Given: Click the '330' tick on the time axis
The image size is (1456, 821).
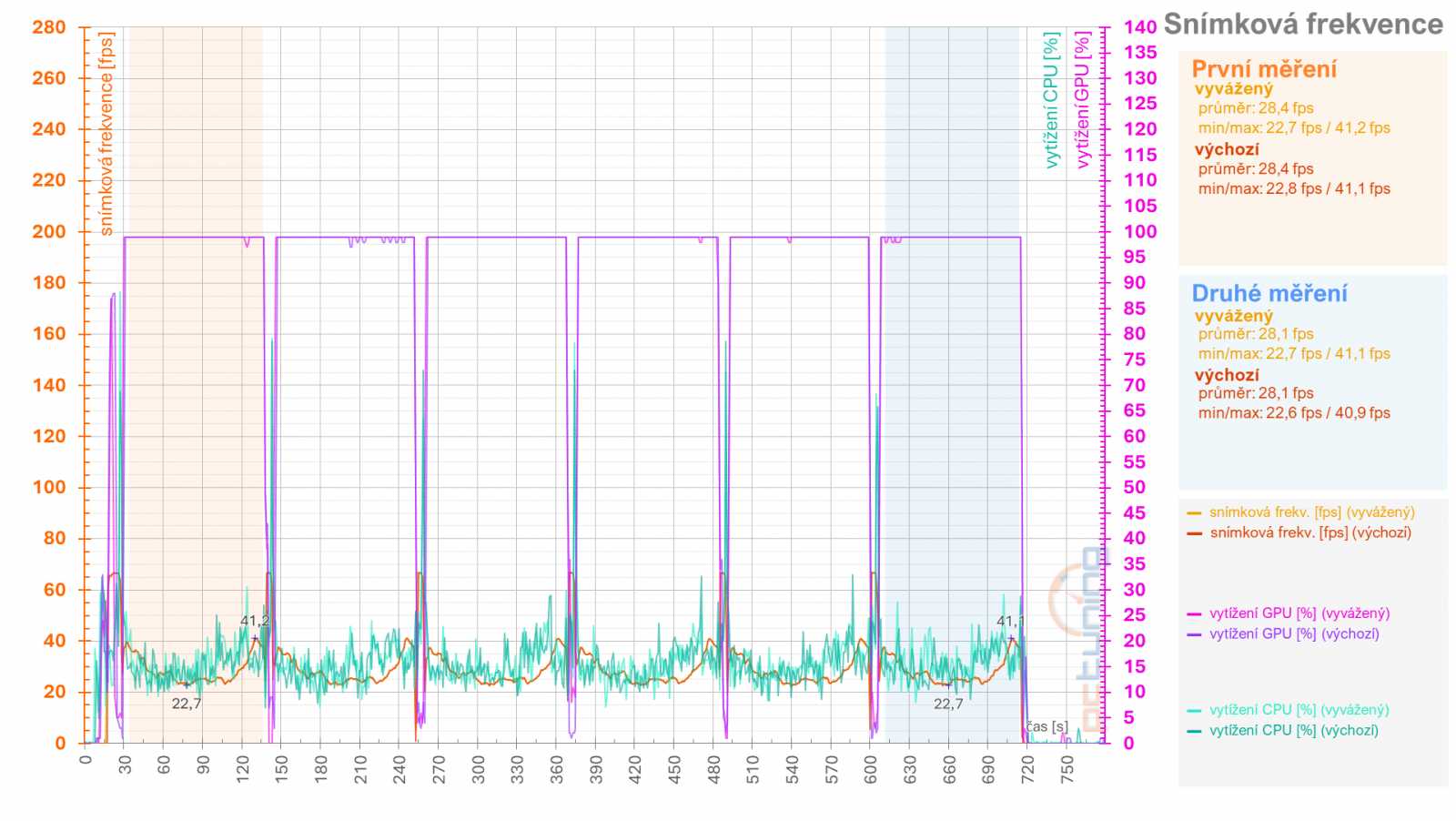Looking at the screenshot, I should coord(517,769).
